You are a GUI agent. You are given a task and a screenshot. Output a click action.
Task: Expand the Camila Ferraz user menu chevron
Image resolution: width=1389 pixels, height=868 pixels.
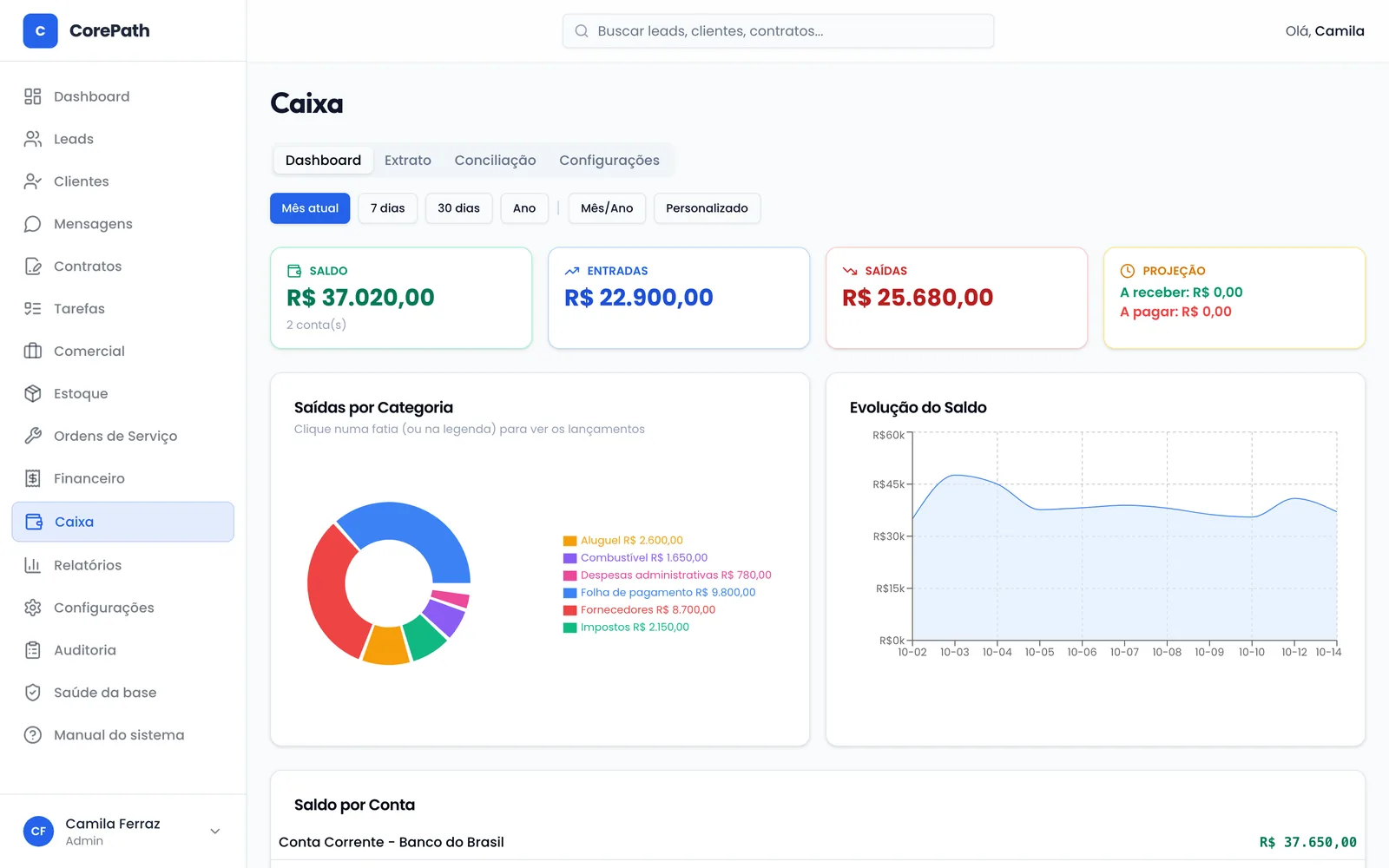click(215, 832)
